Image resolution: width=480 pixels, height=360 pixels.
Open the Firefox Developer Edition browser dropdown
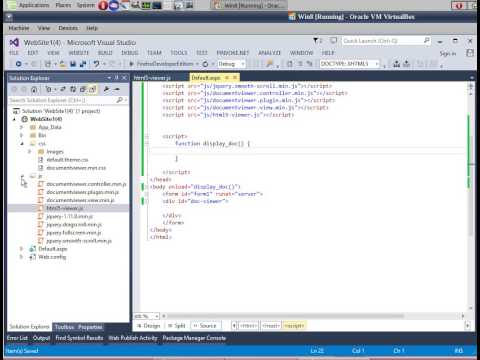tap(197, 64)
